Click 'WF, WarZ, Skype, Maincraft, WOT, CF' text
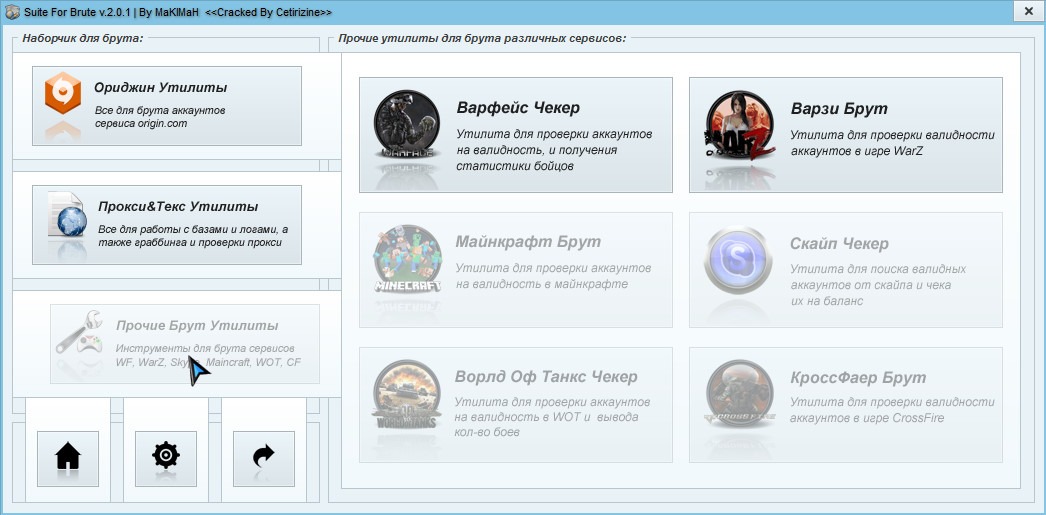 tap(208, 362)
